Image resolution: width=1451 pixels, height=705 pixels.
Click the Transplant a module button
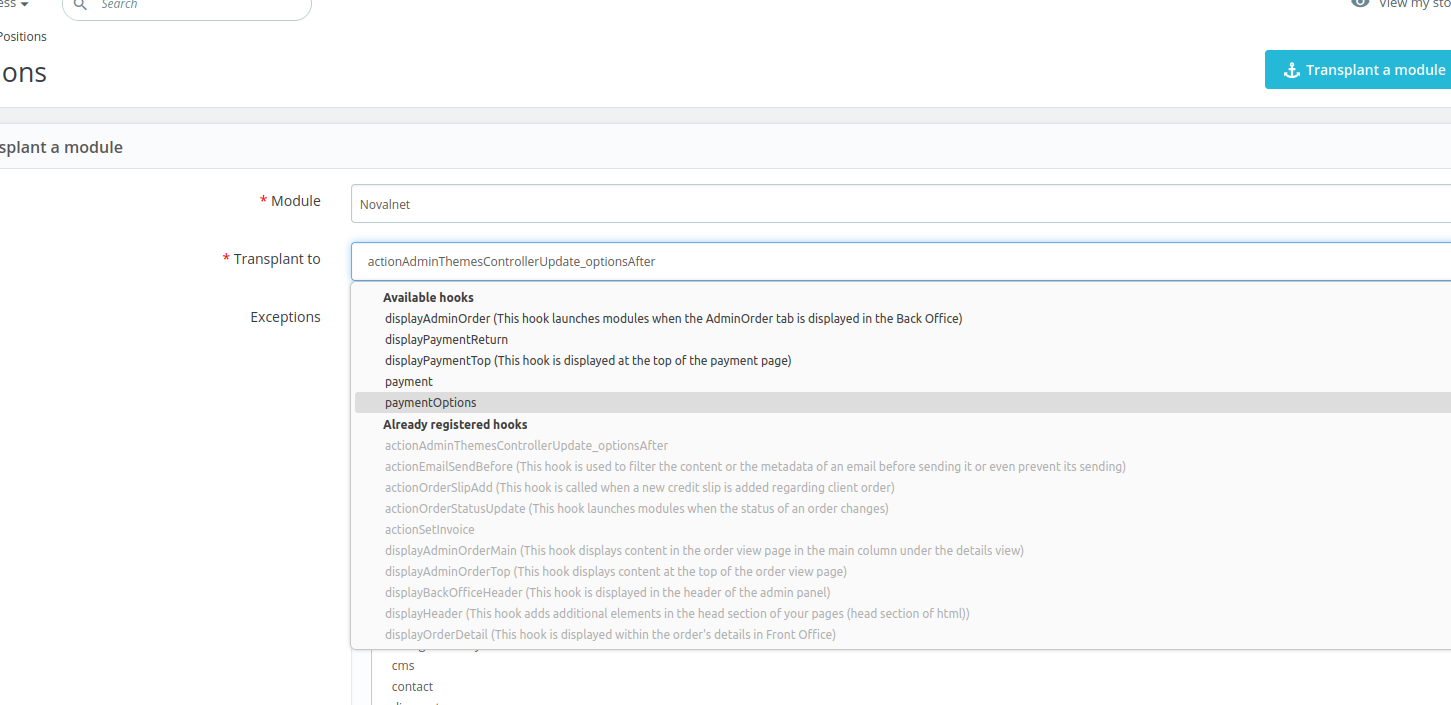[1358, 70]
